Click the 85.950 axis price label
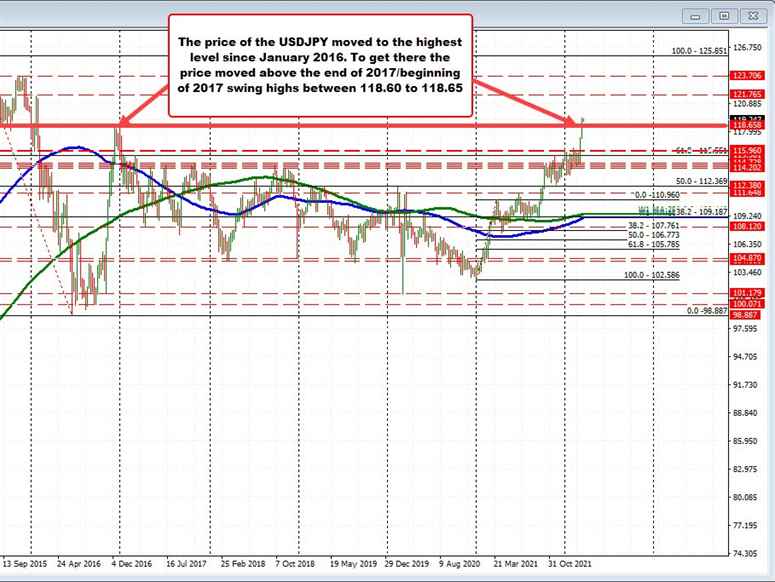This screenshot has height=582, width=775. tap(747, 441)
